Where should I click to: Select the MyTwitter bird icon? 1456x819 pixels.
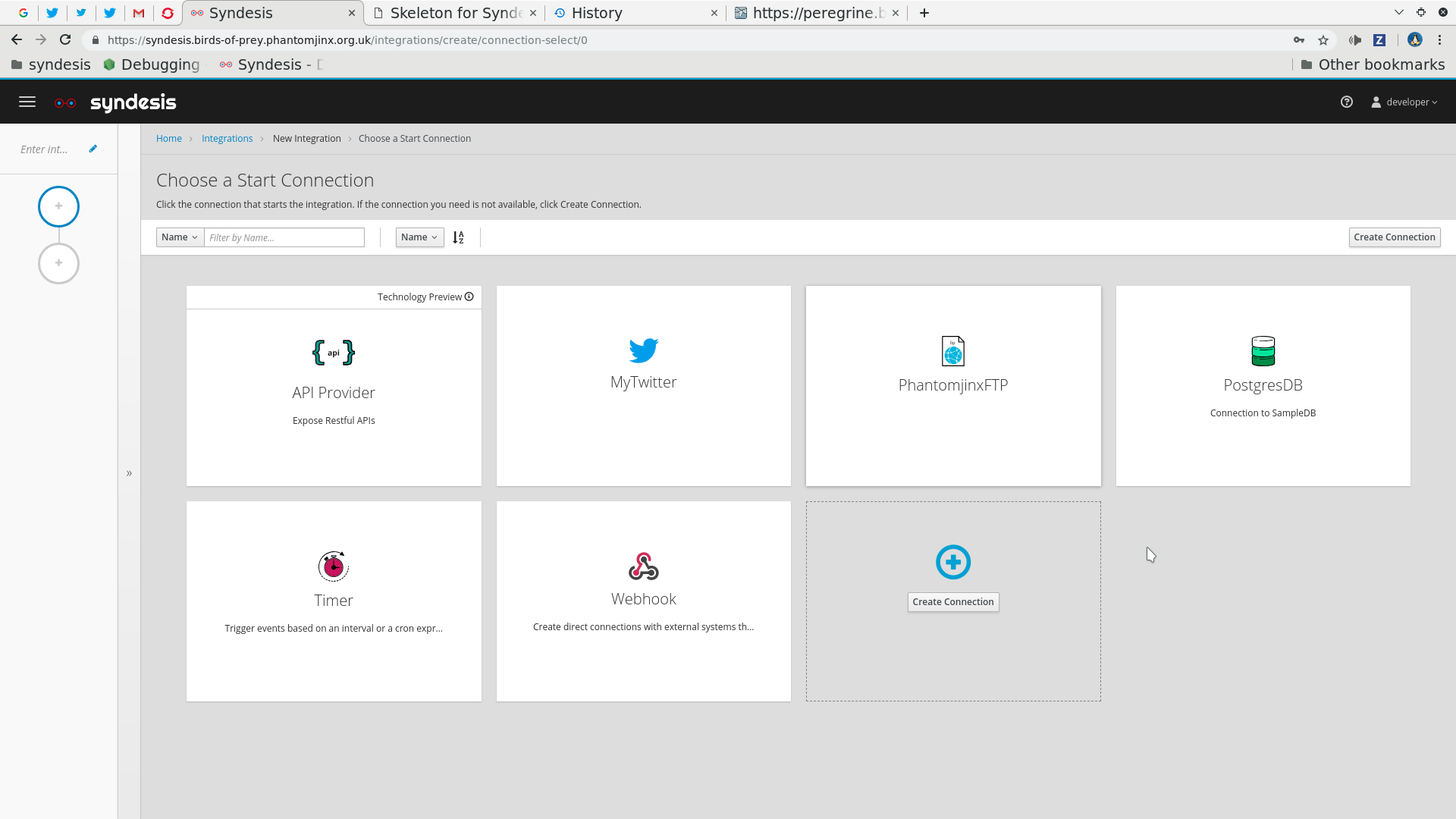click(644, 350)
